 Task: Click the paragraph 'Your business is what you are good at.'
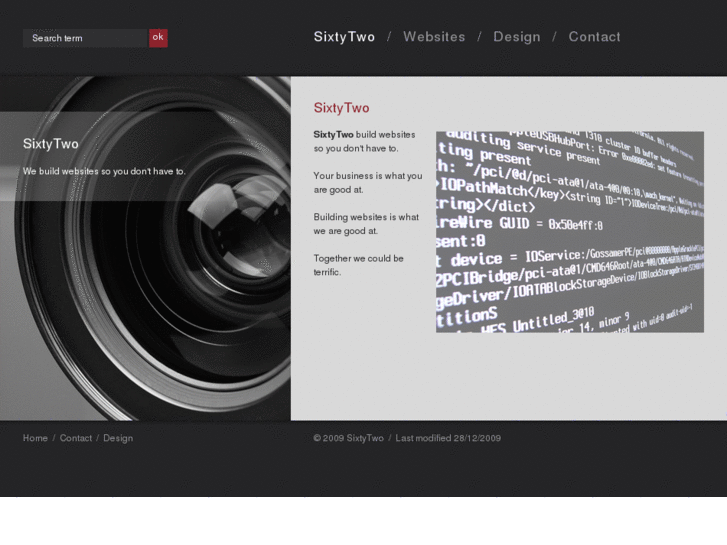[368, 183]
